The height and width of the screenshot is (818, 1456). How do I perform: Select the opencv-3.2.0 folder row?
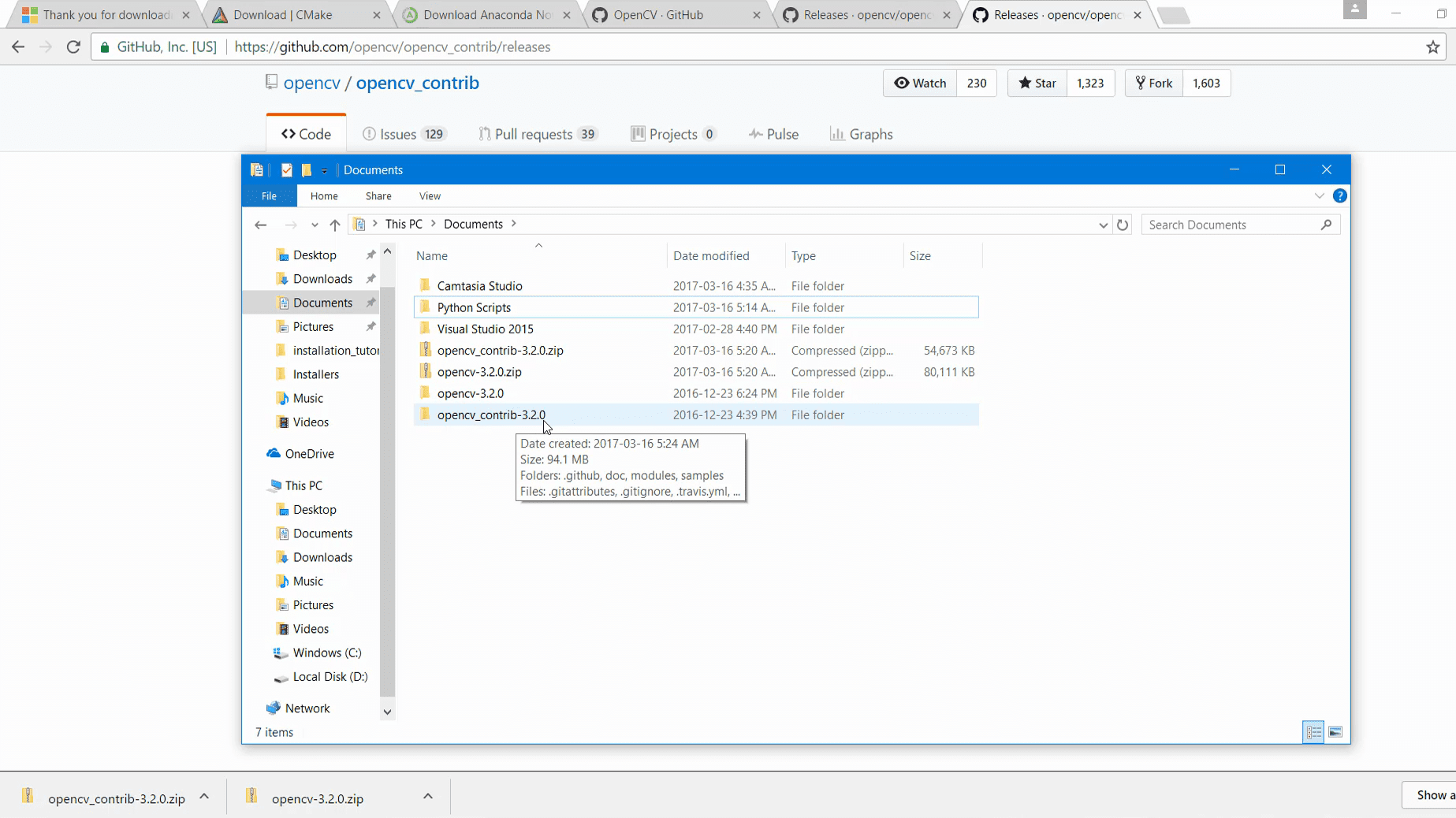(696, 393)
